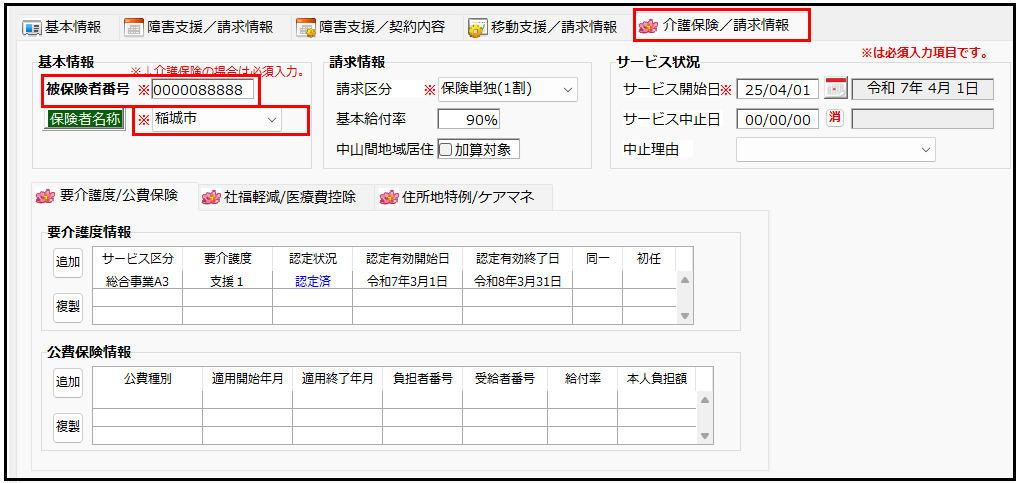The width and height of the screenshot is (1018, 483).
Task: Select the 要介護度/公費保険 sub-tab
Action: click(116, 196)
